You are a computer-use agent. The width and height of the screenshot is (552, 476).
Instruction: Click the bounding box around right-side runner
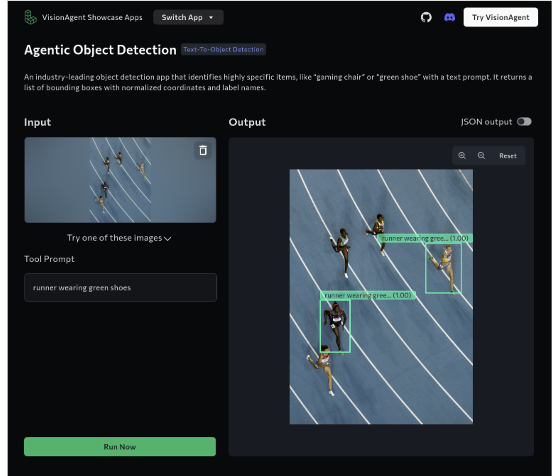(x=443, y=268)
